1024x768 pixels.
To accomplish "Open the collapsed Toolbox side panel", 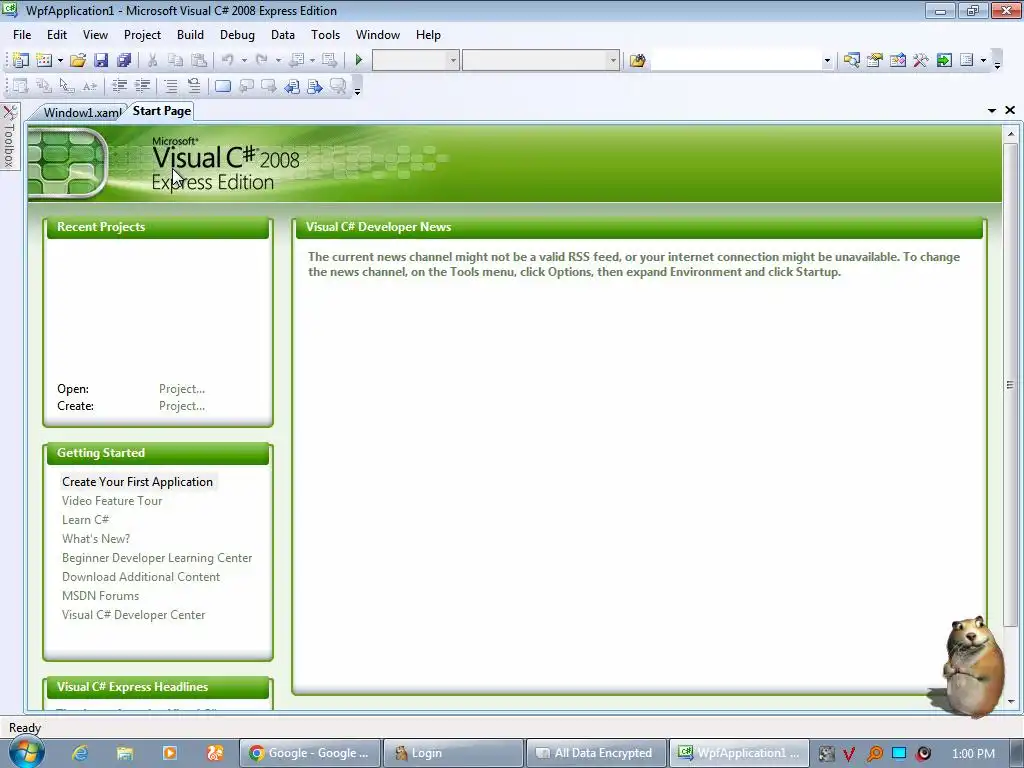I will [x=9, y=136].
